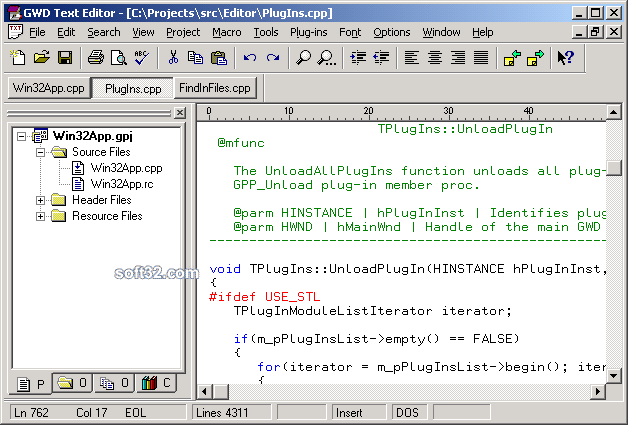Collapse the Source Files folder
This screenshot has width=628, height=425.
pos(40,152)
